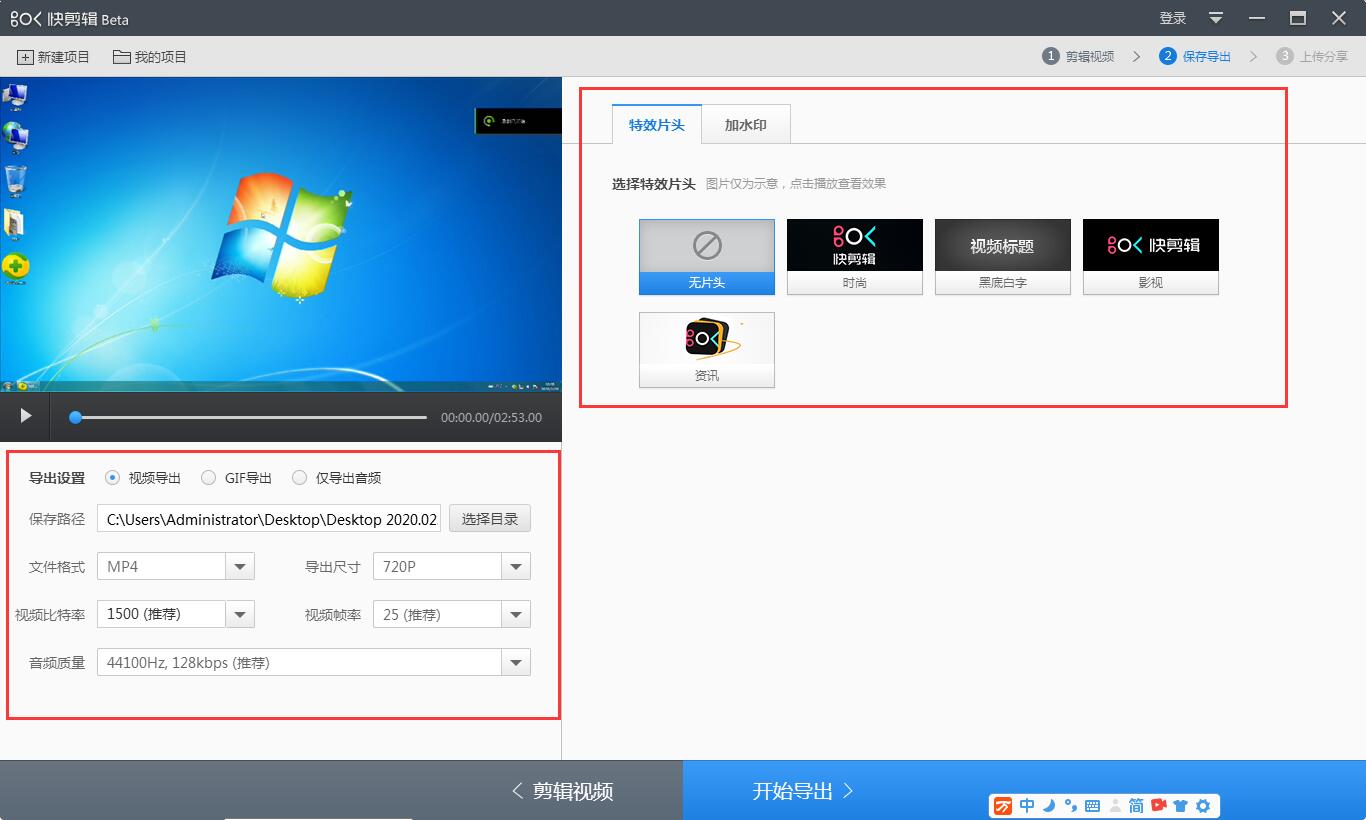This screenshot has width=1366, height=820.
Task: Open 文件格式 MP4 dropdown
Action: click(x=176, y=566)
